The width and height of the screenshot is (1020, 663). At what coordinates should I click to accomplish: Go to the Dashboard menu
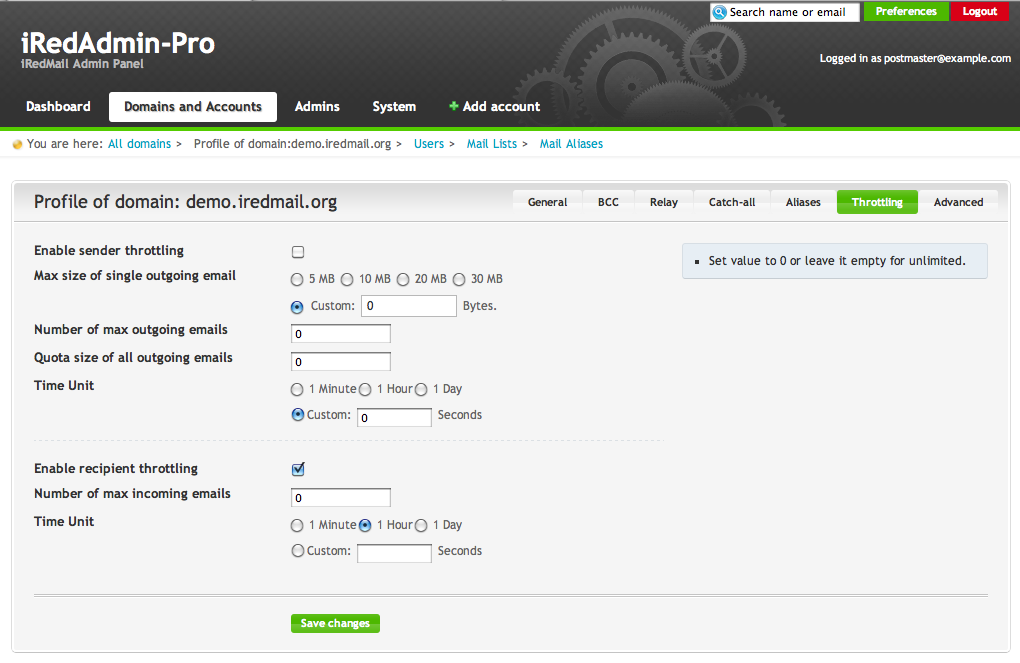58,106
